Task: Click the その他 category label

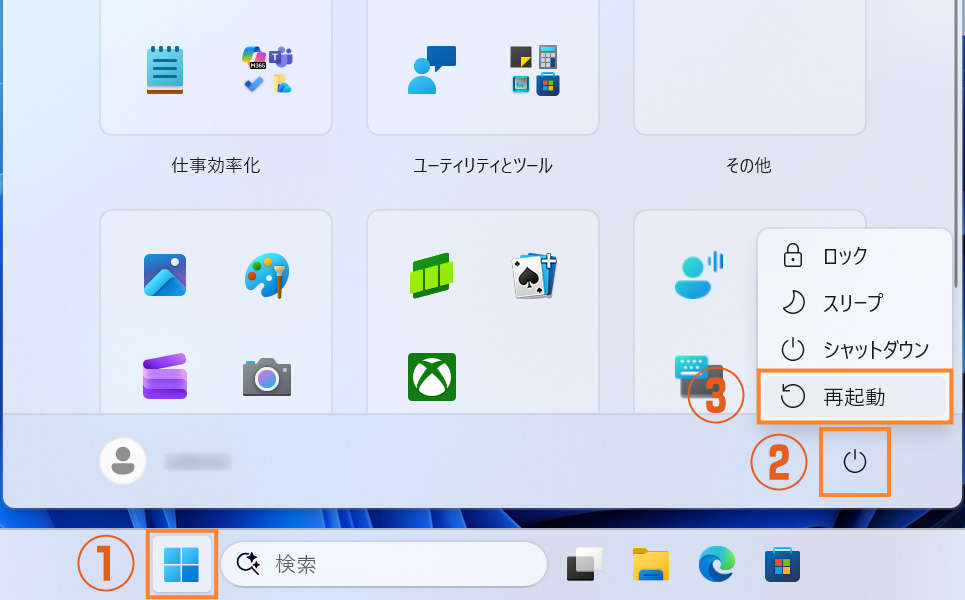Action: point(748,165)
